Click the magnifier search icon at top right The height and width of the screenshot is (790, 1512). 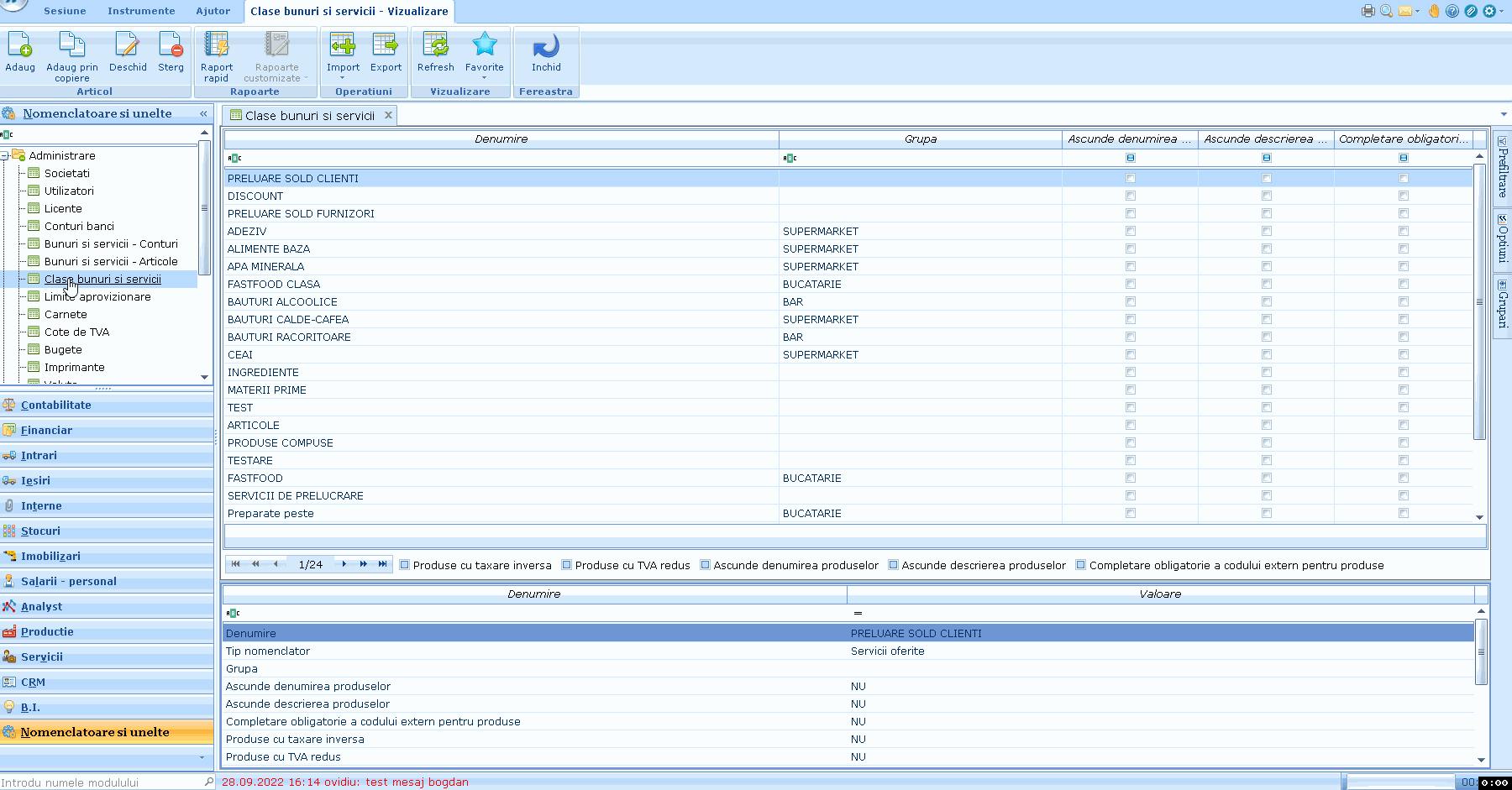(1387, 11)
